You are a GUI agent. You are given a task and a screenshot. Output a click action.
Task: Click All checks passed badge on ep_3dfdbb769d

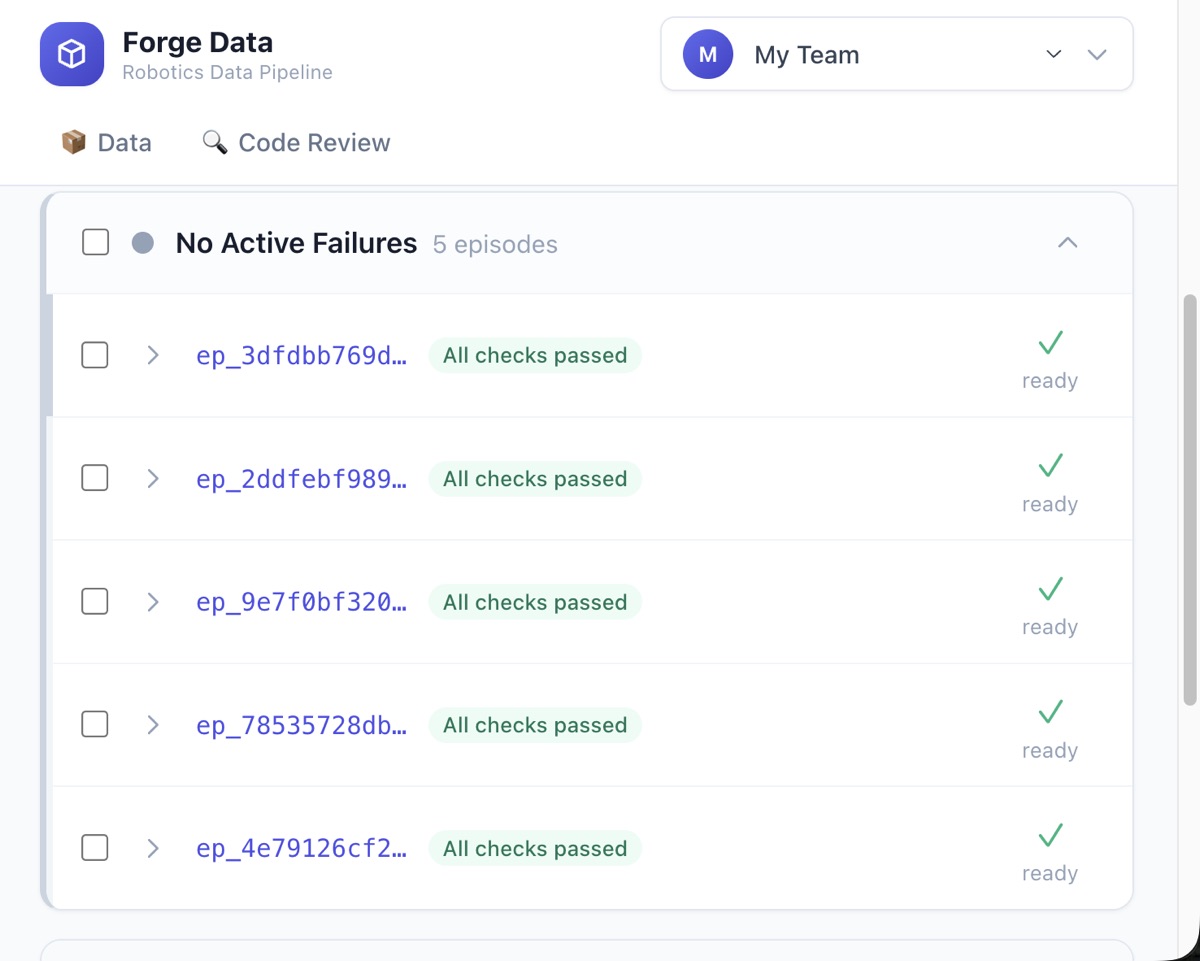(535, 355)
